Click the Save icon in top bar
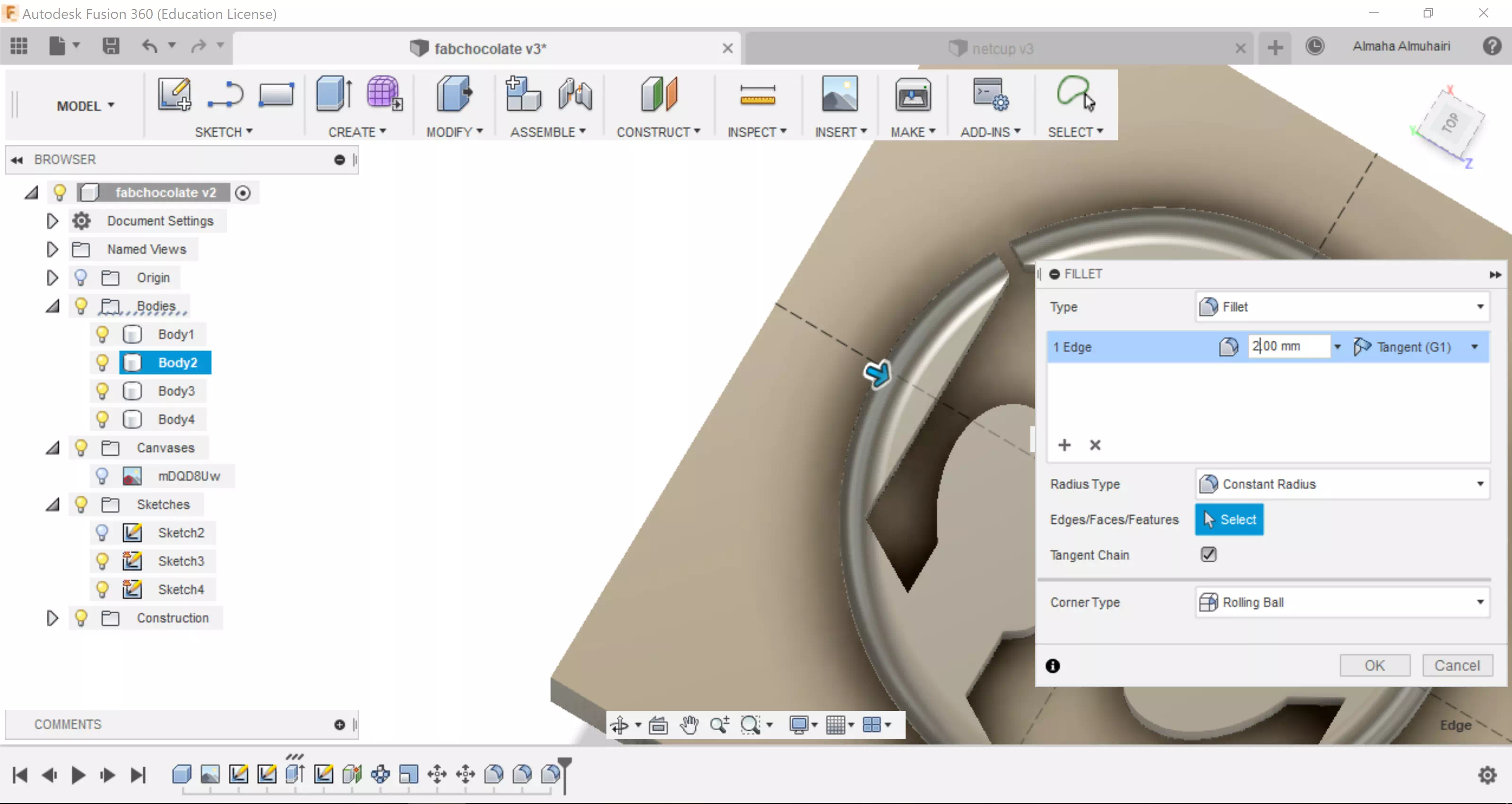Image resolution: width=1512 pixels, height=804 pixels. coord(110,46)
